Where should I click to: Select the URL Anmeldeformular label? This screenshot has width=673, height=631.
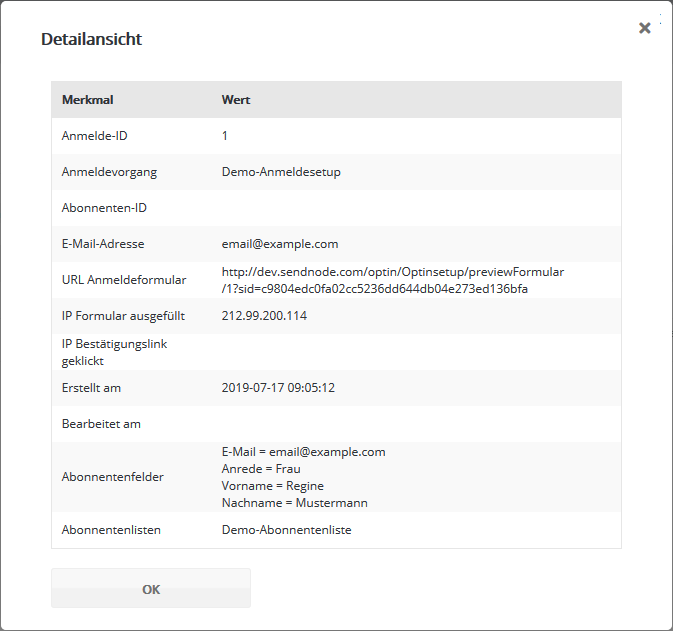[x=124, y=280]
